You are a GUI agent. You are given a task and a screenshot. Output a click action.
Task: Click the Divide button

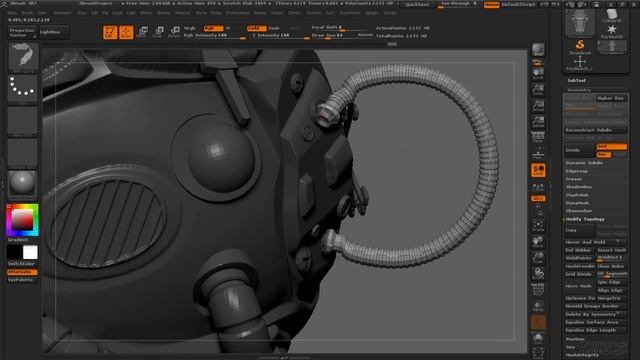[580, 150]
